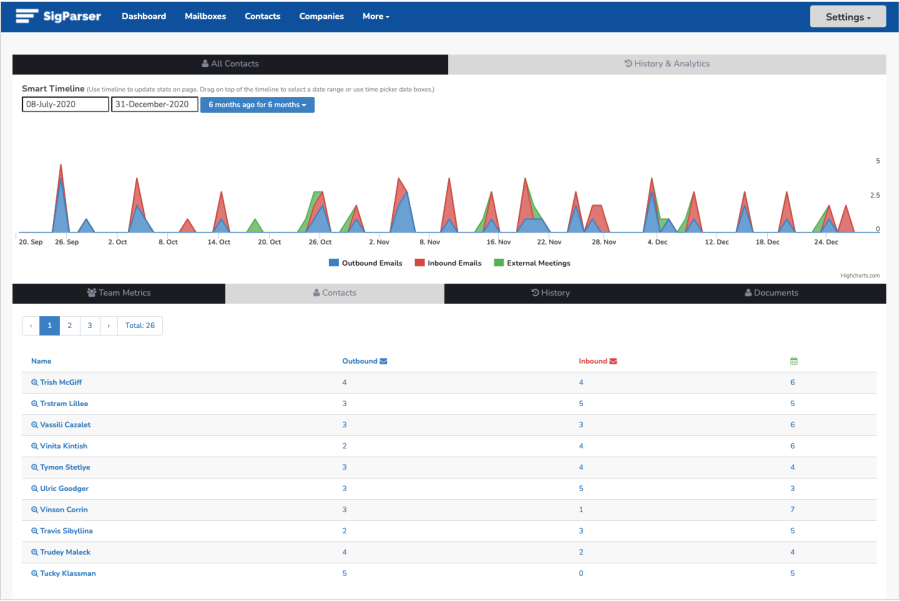Sort table by Name column
This screenshot has height=601, width=900.
tap(41, 361)
